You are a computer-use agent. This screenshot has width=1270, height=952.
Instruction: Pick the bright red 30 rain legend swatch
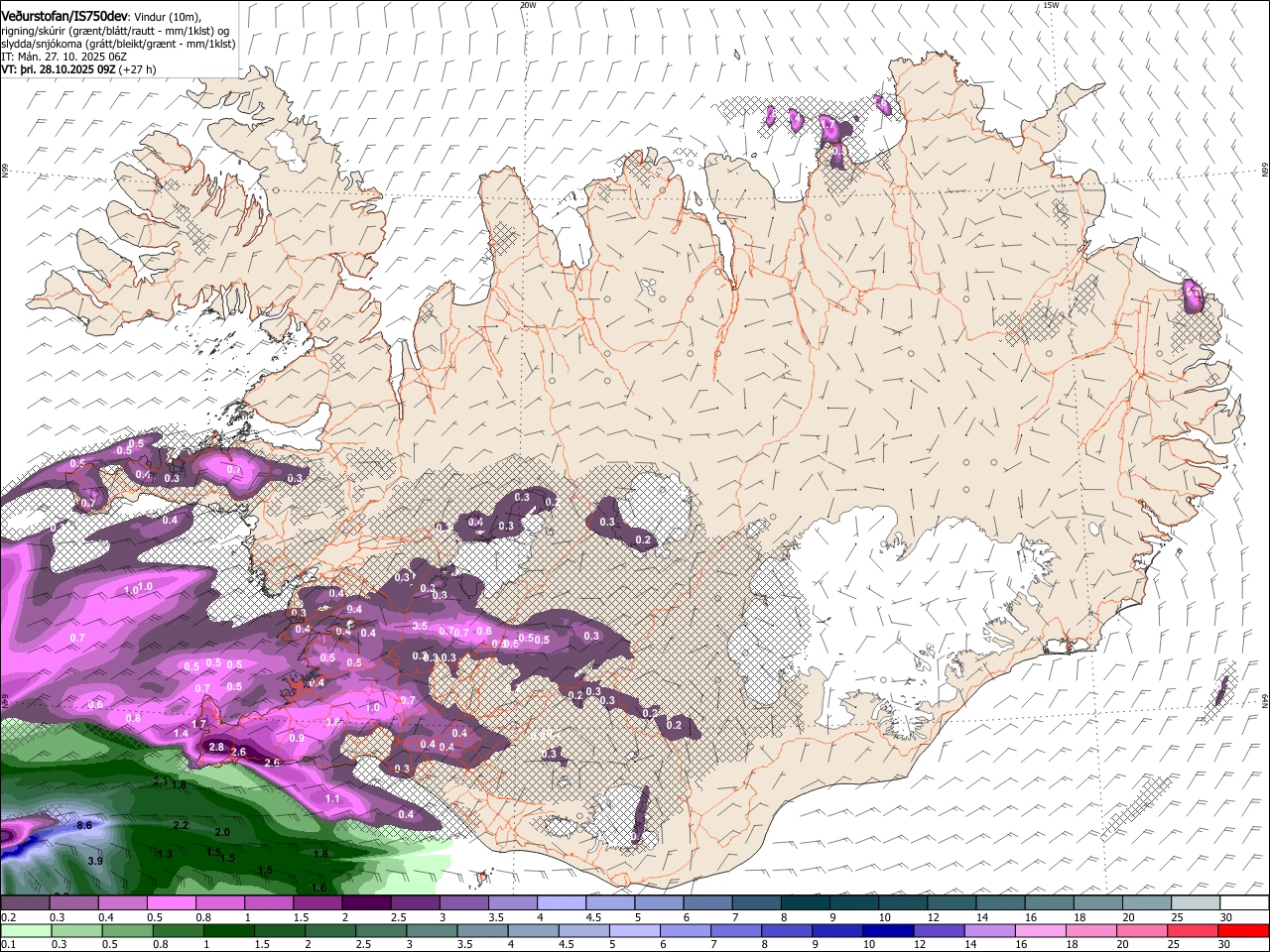[1243, 931]
